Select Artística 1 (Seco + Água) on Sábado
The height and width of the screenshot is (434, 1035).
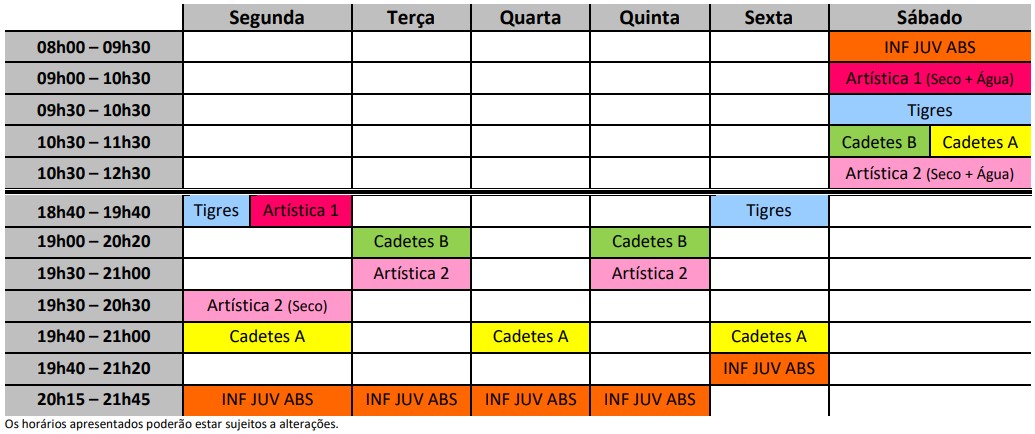931,79
